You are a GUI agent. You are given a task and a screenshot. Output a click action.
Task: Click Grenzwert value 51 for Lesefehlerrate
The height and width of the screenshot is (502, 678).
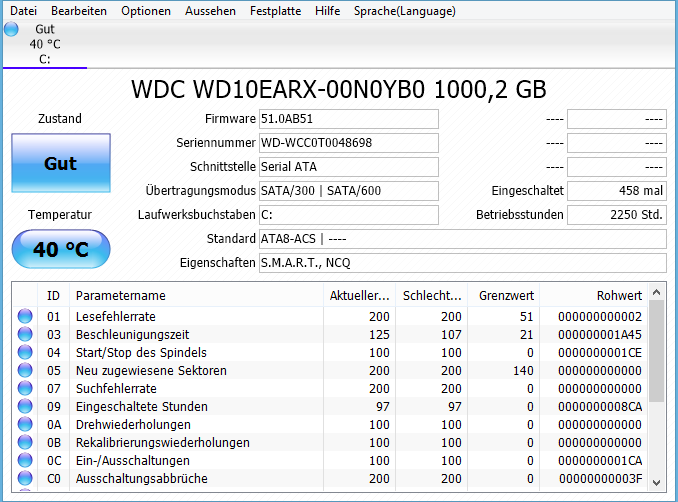click(x=526, y=317)
